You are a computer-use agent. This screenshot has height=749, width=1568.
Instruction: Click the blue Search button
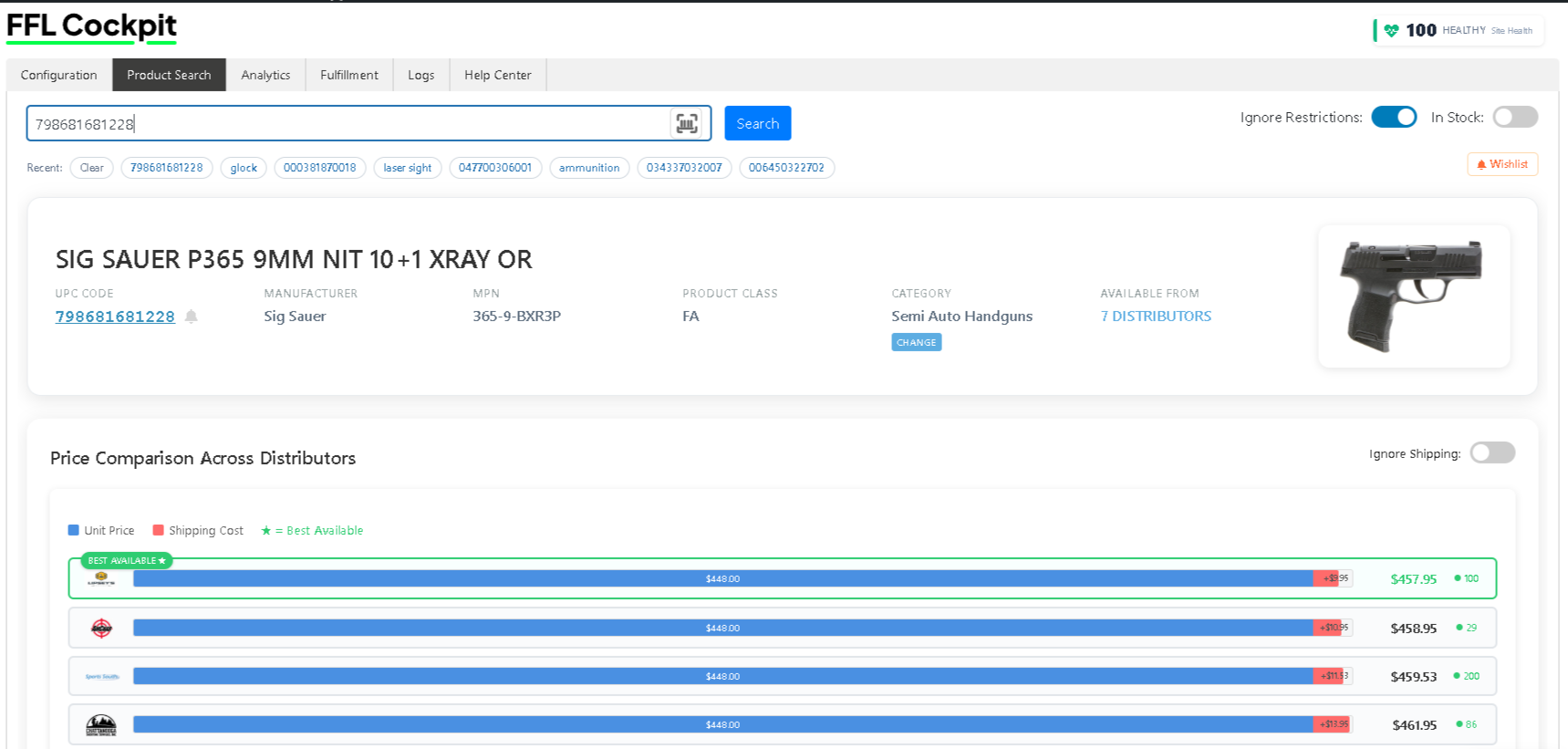tap(757, 123)
